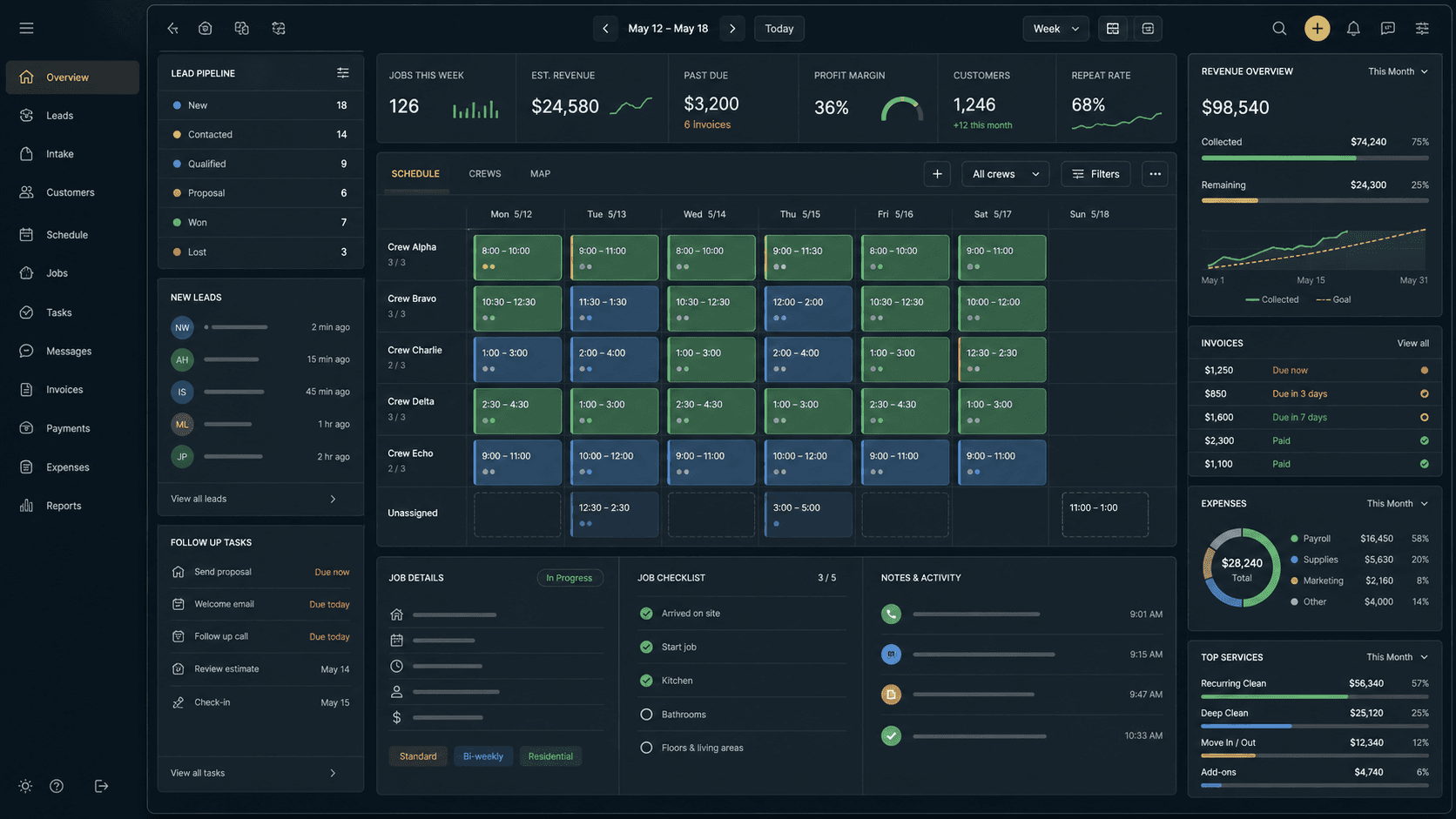Open the hamburger menu icon
The width and height of the screenshot is (1456, 819).
click(27, 29)
